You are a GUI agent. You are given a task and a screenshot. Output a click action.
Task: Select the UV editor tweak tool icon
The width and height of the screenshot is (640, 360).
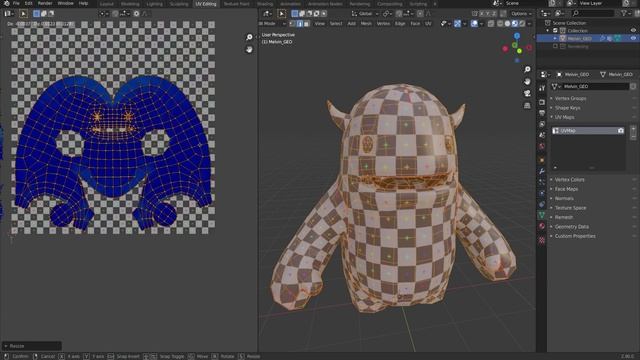tap(23, 13)
